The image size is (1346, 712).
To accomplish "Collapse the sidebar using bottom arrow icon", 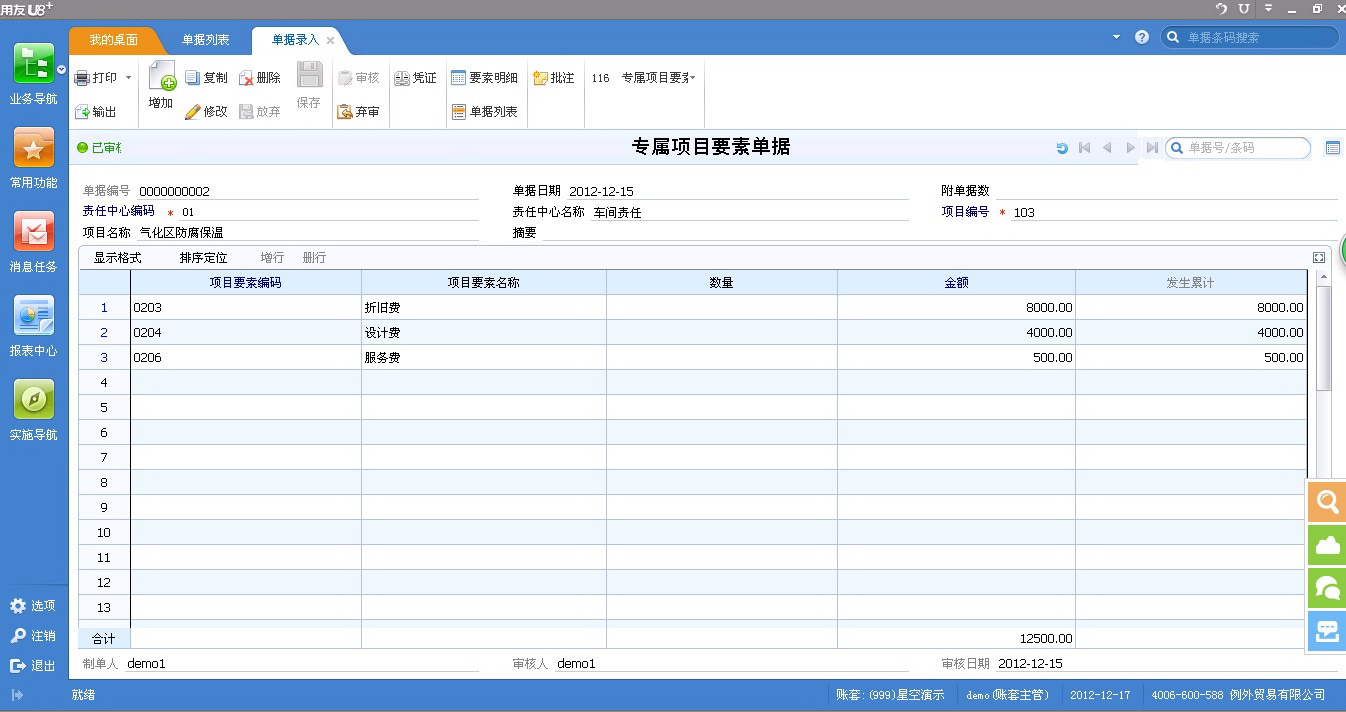I will pyautogui.click(x=17, y=694).
